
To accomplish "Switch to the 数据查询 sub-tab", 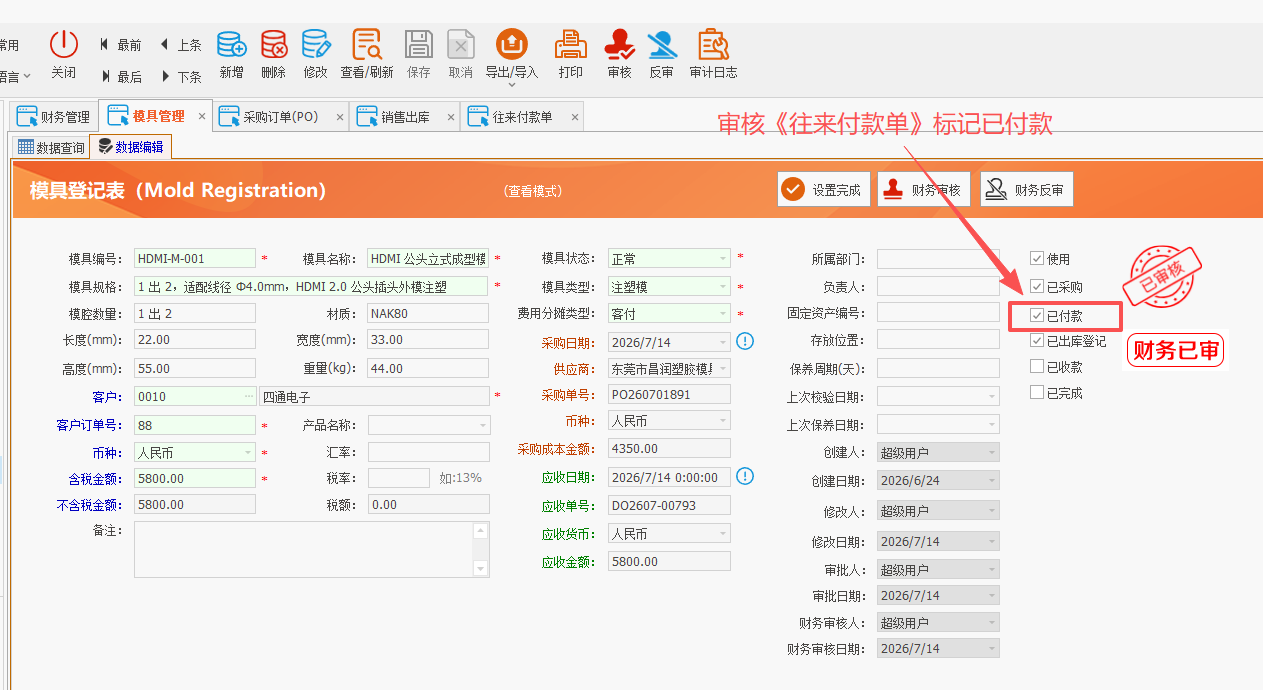I will (51, 148).
